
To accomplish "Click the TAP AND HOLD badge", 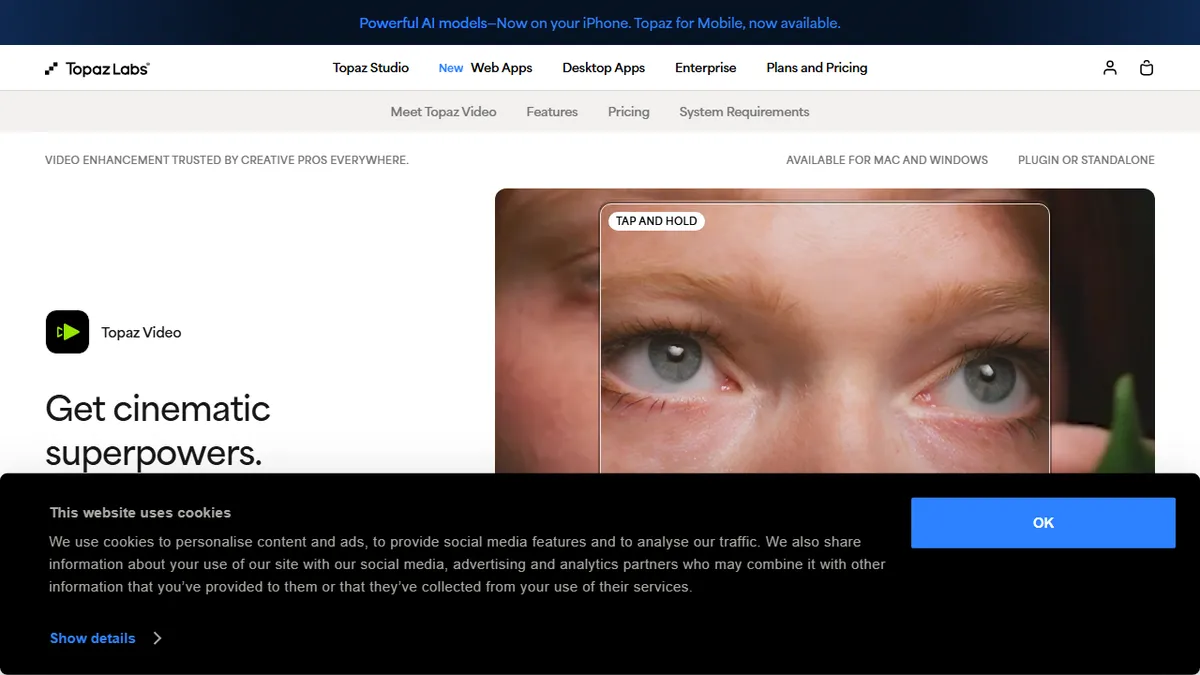I will (657, 221).
